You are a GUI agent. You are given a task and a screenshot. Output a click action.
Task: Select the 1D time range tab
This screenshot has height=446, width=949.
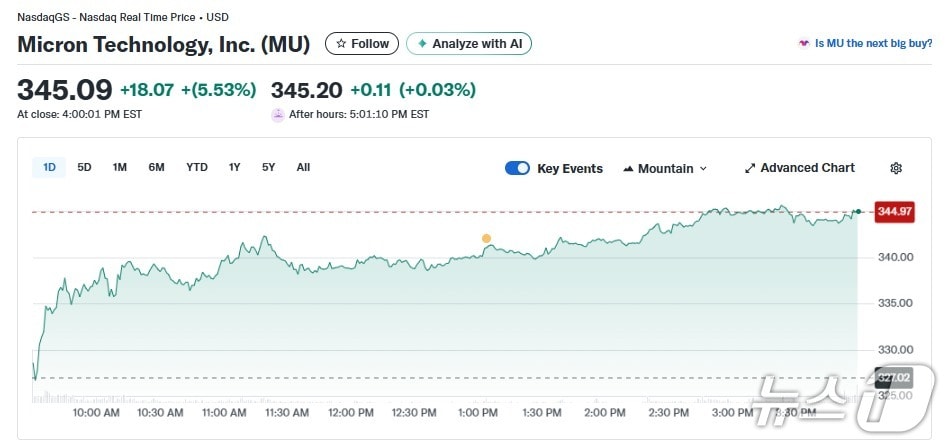click(x=49, y=167)
